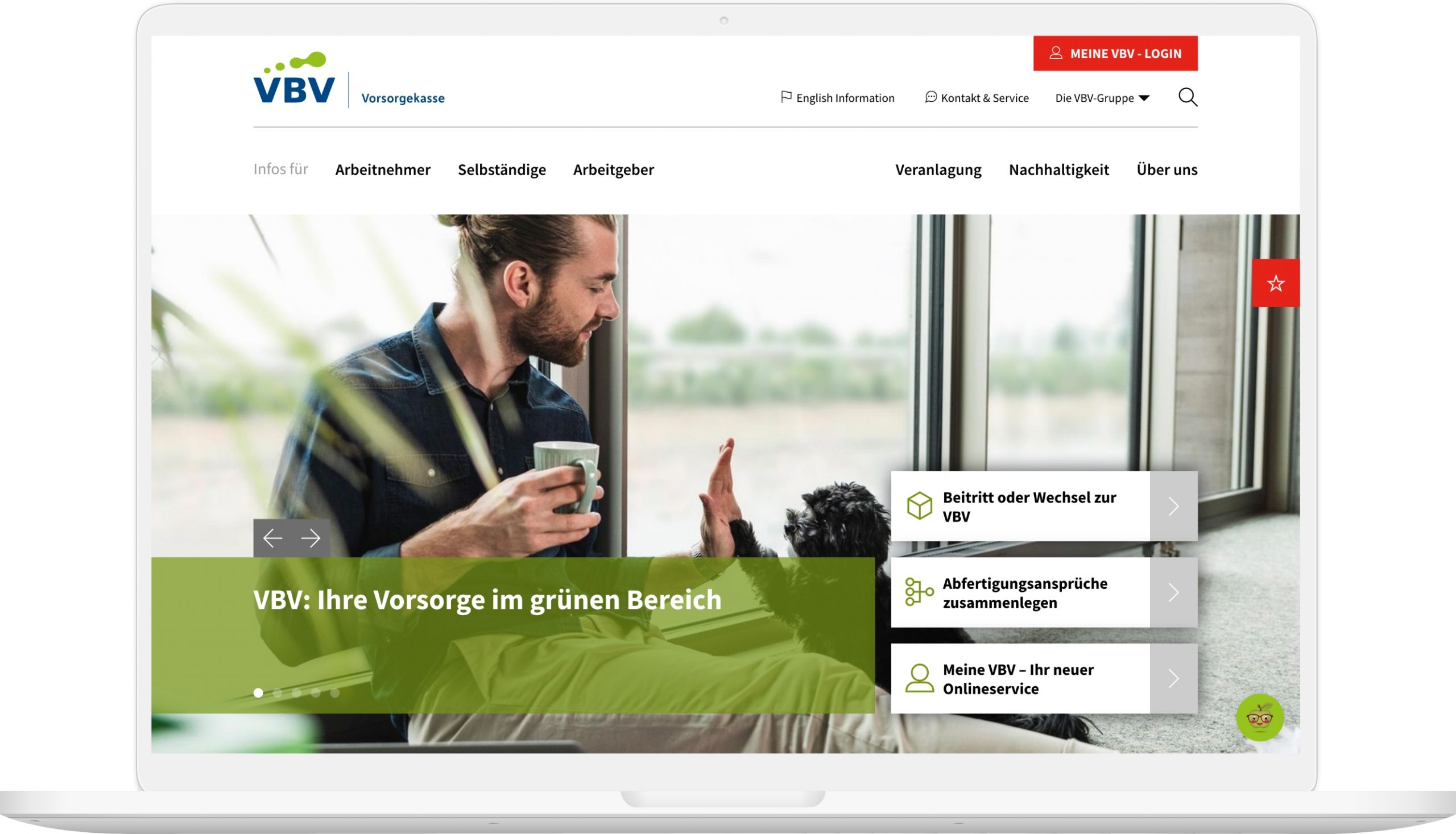Select the Arbeitnehmer tab
1456x834 pixels.
383,169
